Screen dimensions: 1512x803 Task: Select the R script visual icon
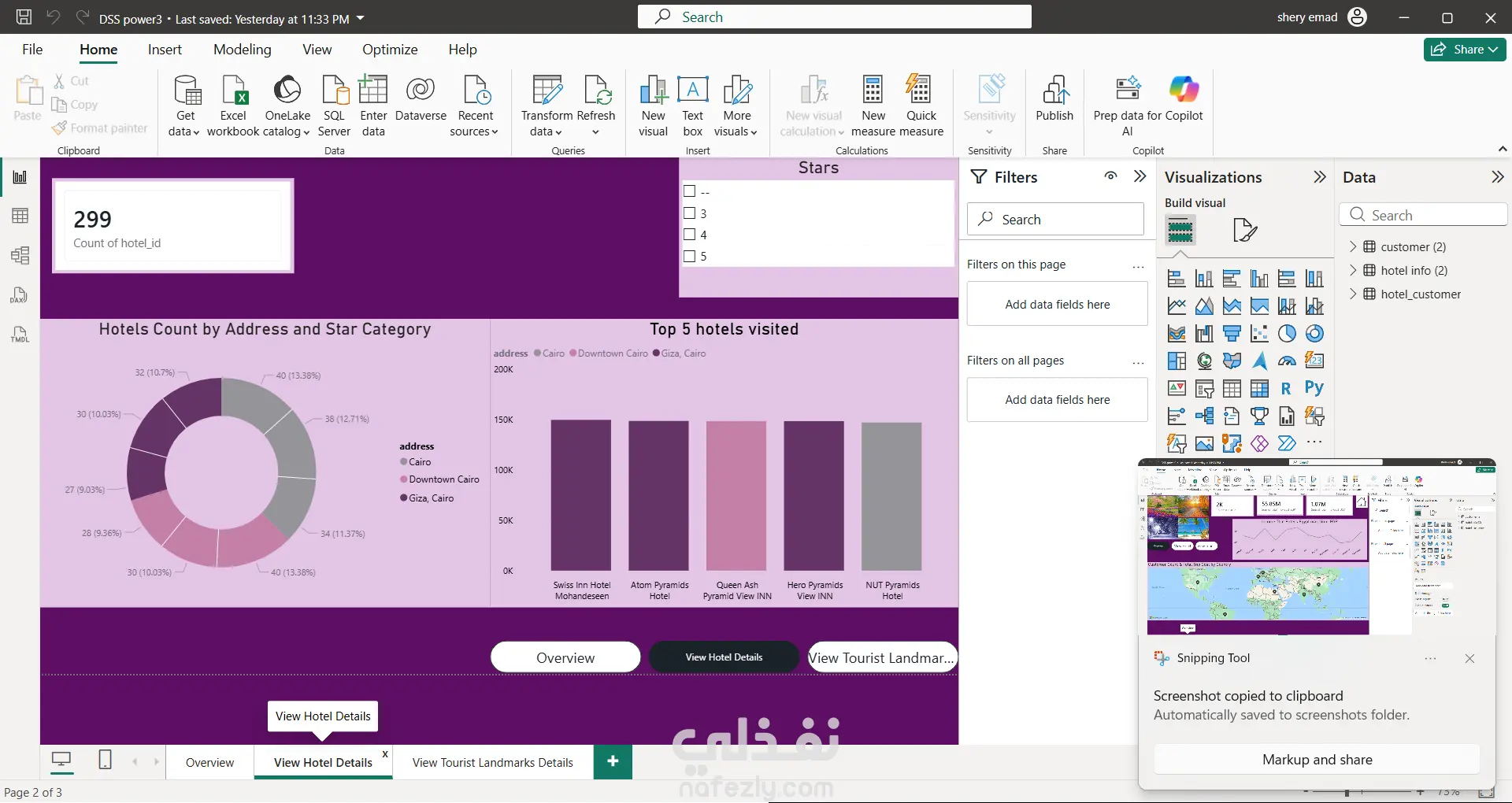coord(1286,389)
